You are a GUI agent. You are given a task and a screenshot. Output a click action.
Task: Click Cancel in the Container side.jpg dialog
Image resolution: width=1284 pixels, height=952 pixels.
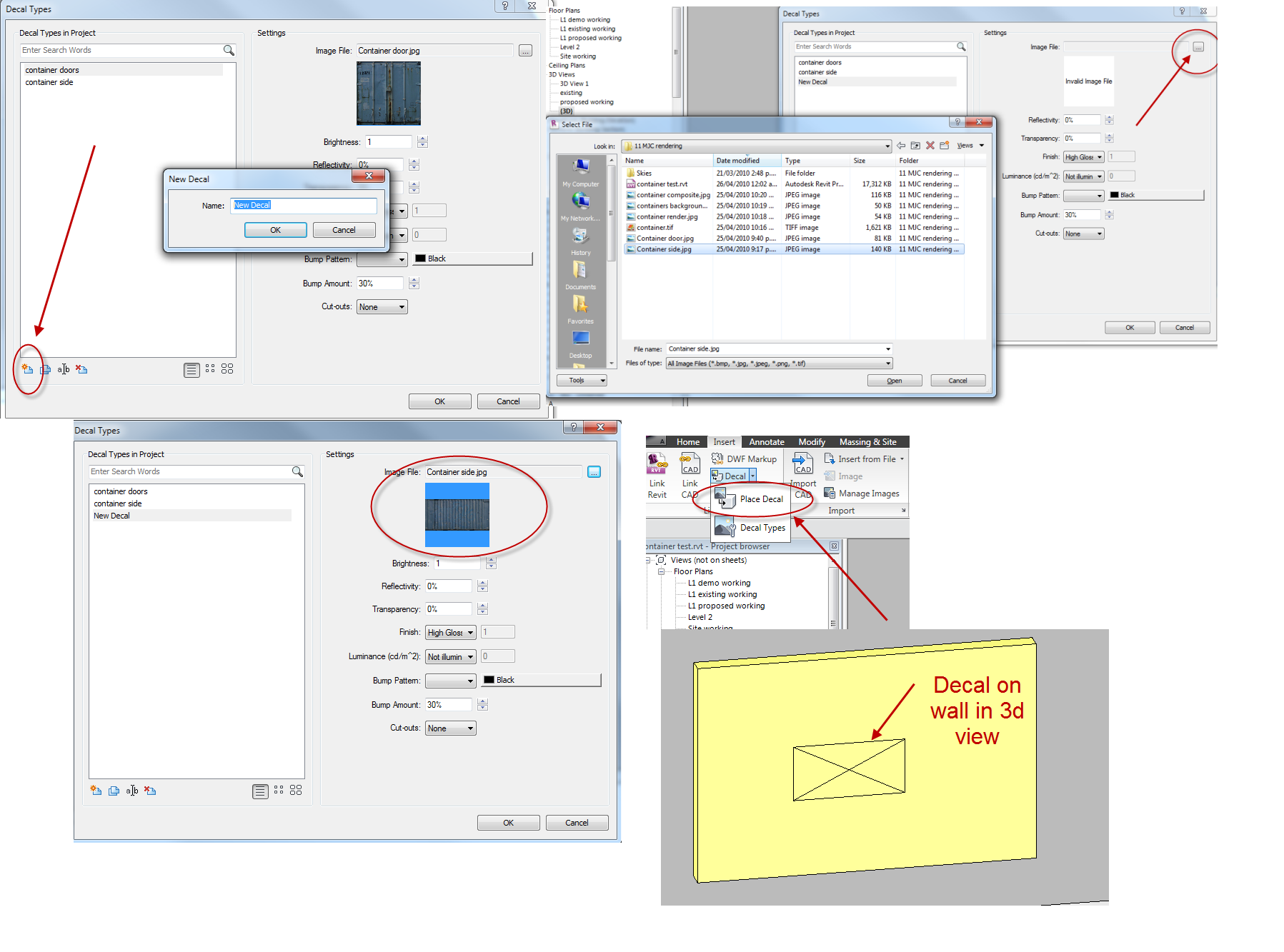tap(577, 823)
